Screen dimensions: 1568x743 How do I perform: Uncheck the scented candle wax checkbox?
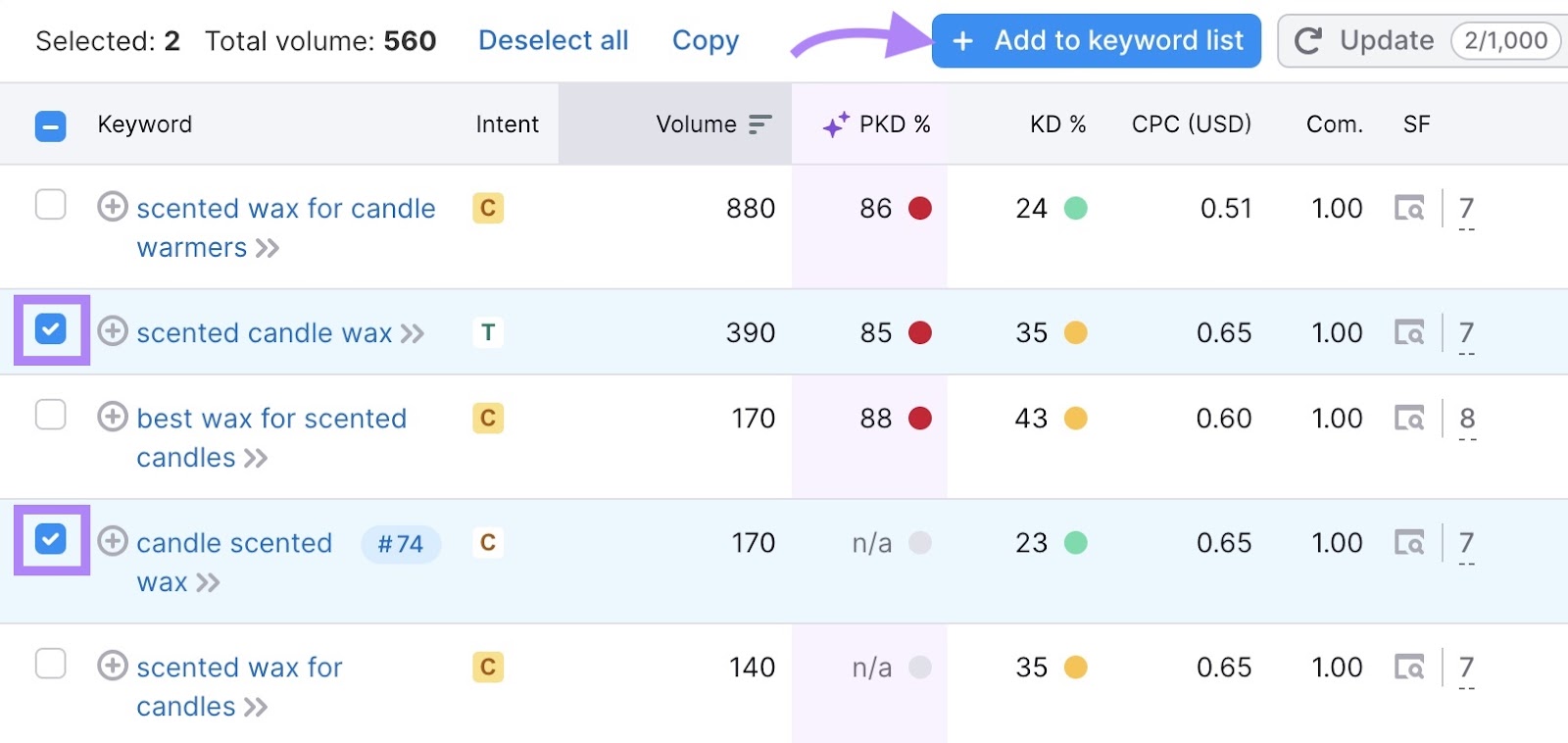[51, 329]
